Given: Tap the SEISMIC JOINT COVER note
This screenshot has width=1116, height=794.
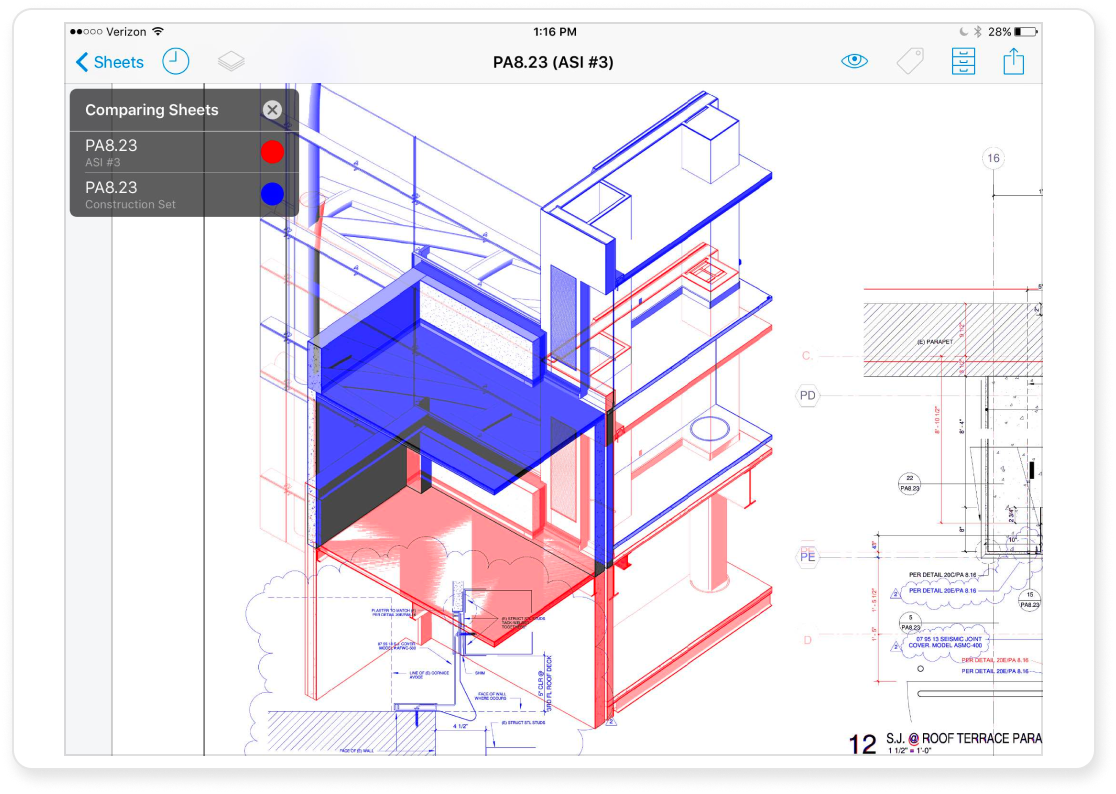Looking at the screenshot, I should (945, 642).
